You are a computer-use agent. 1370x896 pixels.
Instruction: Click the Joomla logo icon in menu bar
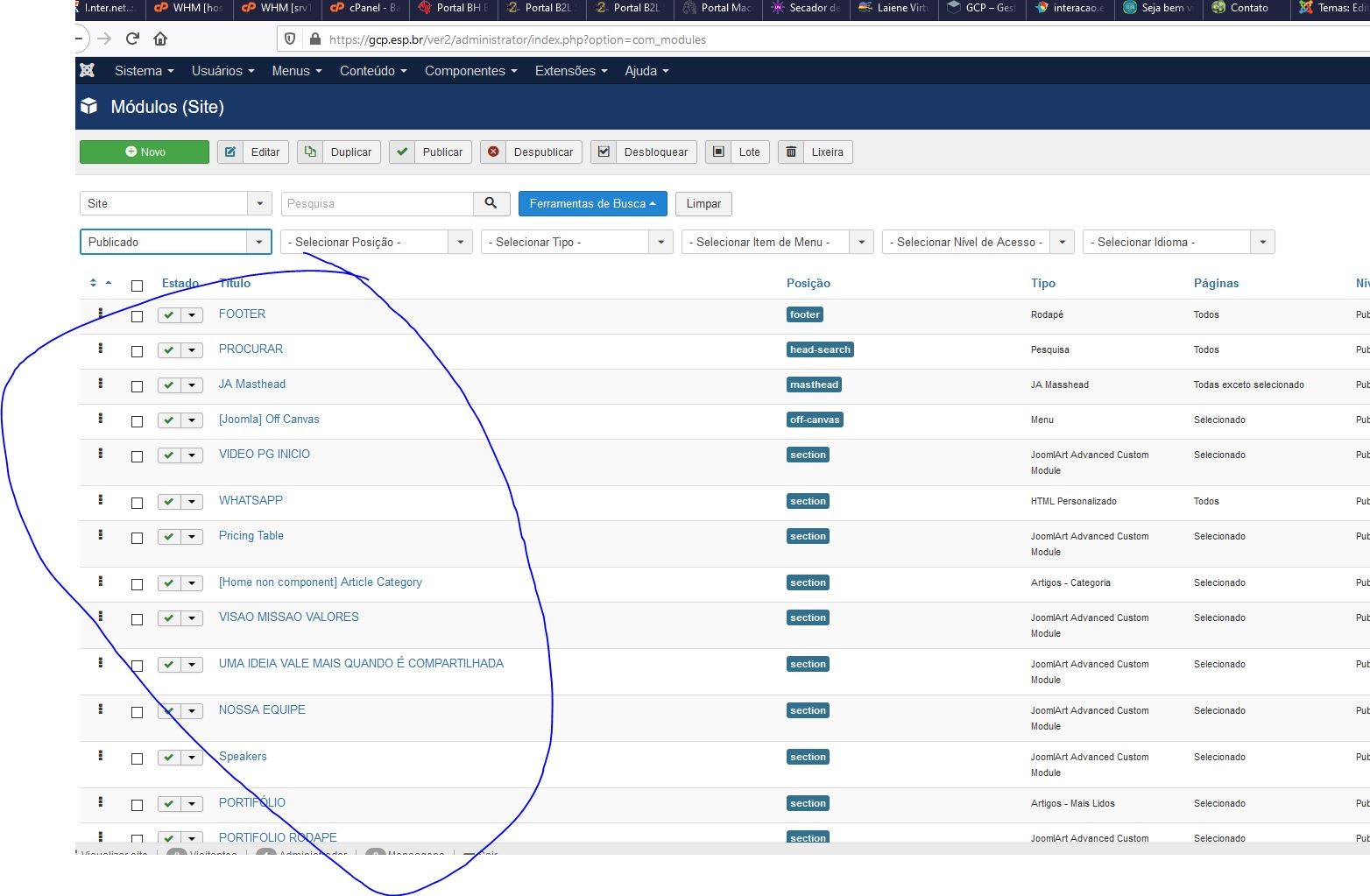pos(88,71)
